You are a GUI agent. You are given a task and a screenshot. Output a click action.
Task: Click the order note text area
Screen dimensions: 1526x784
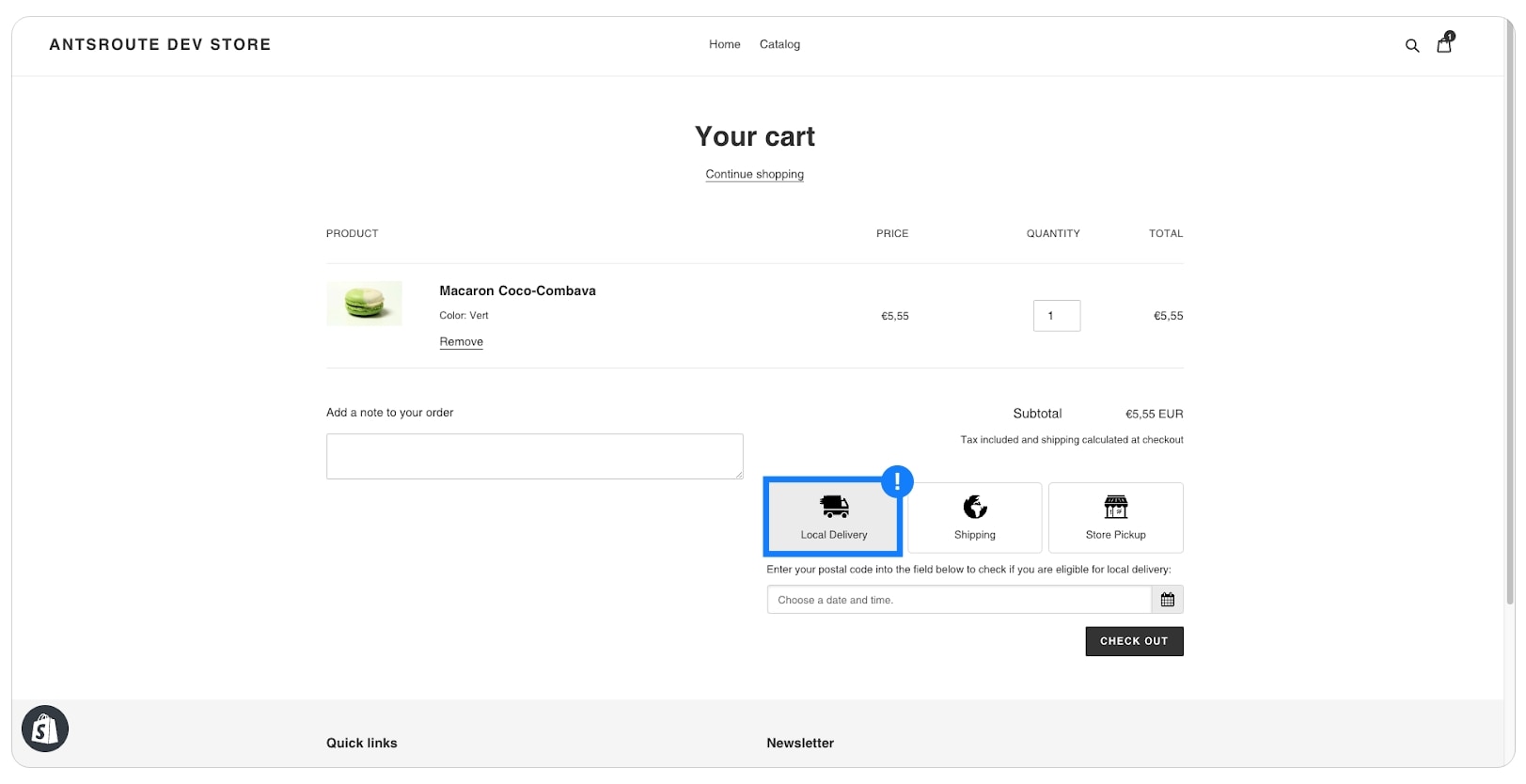(x=535, y=456)
